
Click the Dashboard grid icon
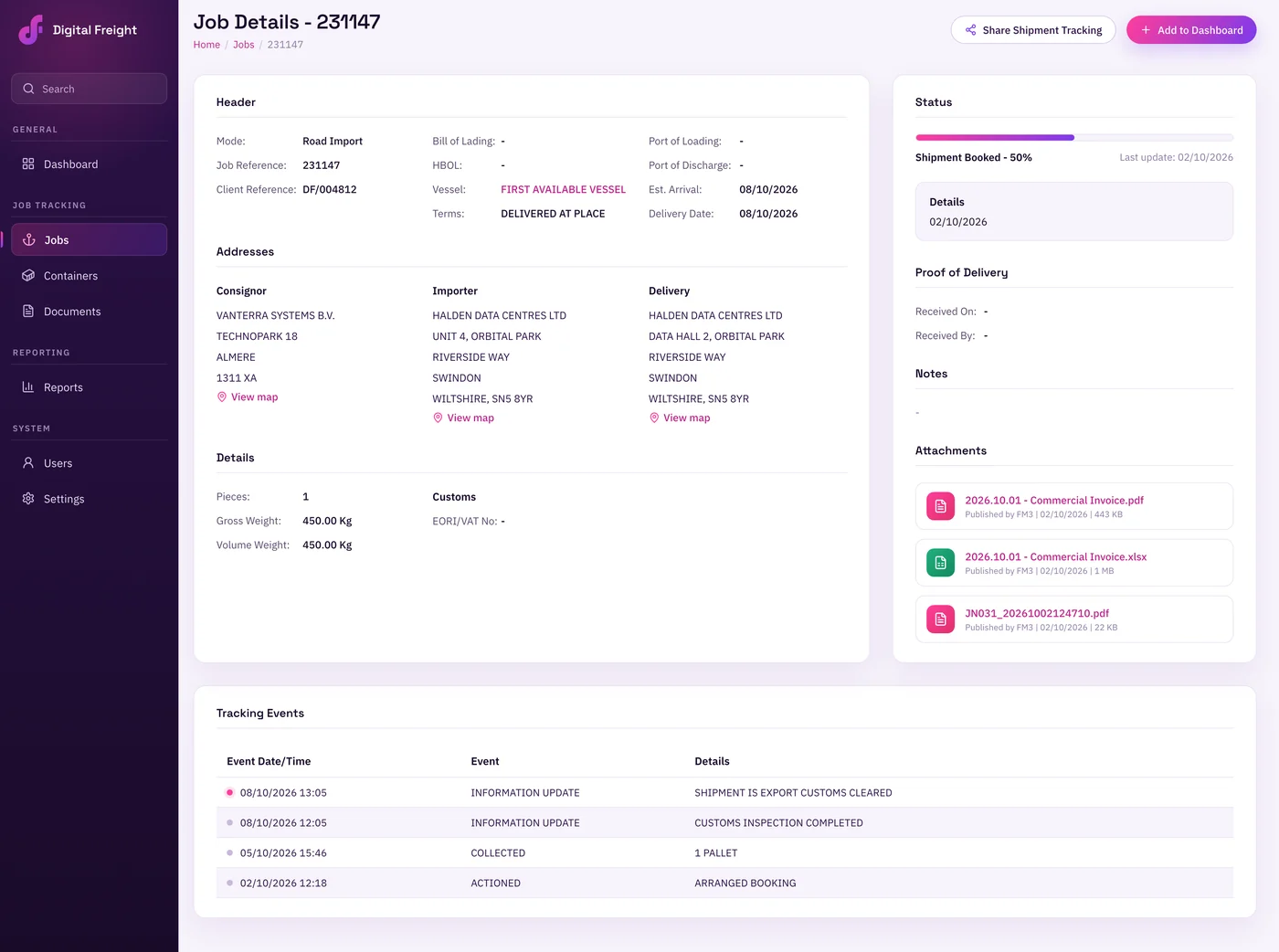[x=28, y=164]
